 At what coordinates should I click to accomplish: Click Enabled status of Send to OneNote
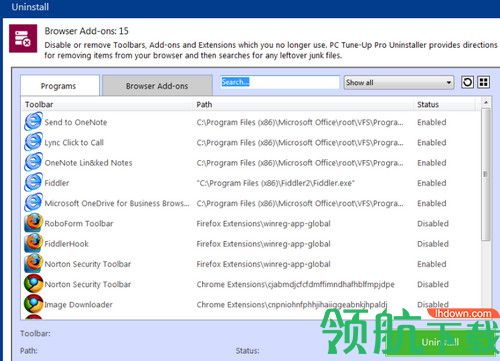(432, 122)
